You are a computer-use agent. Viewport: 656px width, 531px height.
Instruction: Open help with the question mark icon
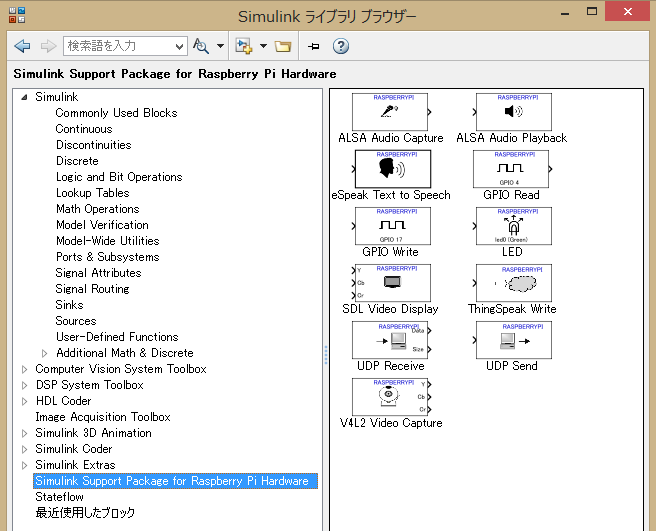(x=341, y=46)
